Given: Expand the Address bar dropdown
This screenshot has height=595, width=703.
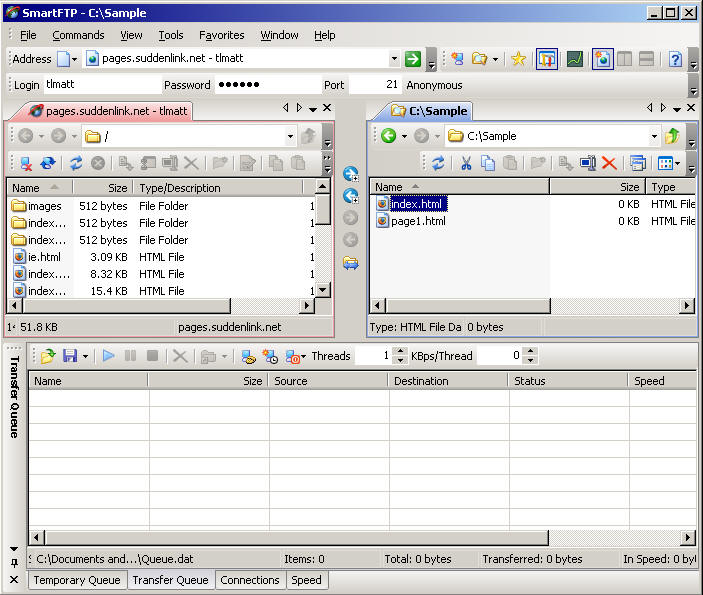Looking at the screenshot, I should (x=394, y=59).
